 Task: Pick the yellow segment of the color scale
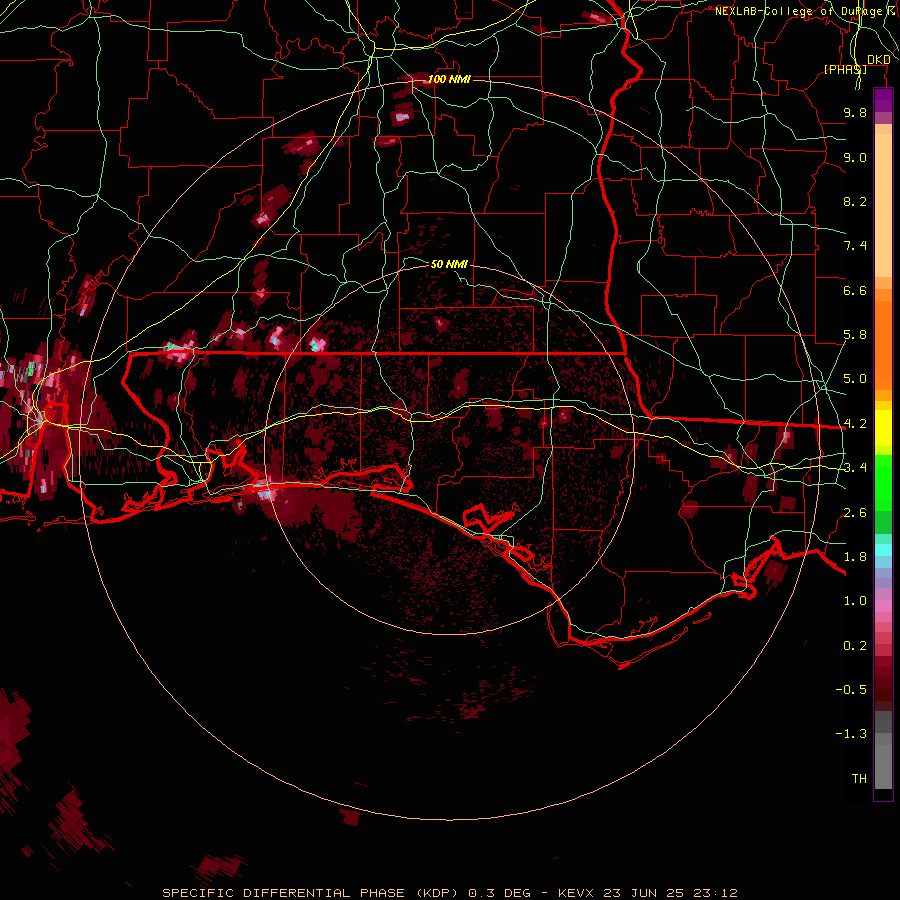click(883, 428)
